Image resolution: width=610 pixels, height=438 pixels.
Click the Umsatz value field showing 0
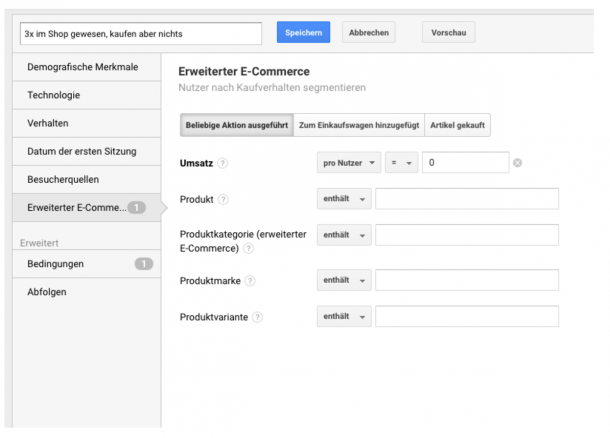tap(466, 163)
